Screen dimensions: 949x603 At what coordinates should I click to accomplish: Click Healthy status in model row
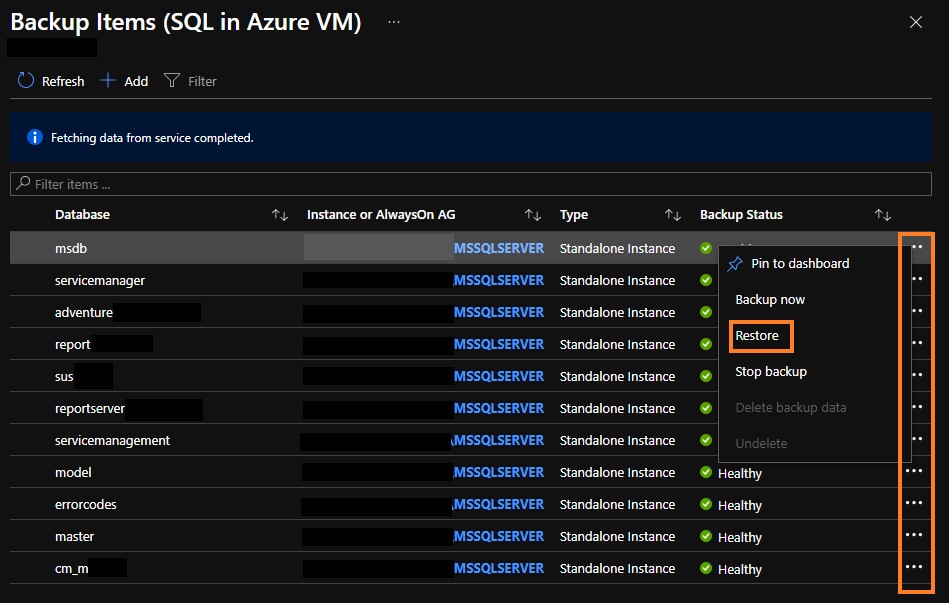pos(740,473)
